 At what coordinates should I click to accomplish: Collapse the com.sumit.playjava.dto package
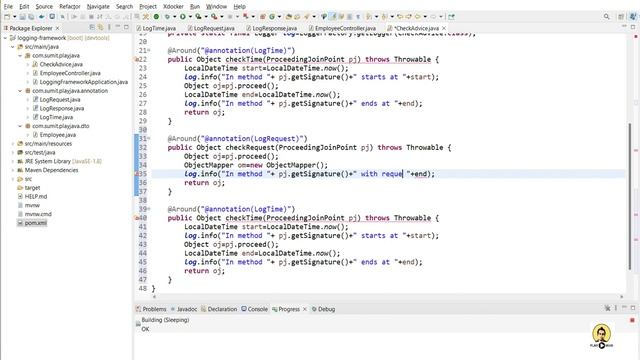pyautogui.click(x=20, y=126)
